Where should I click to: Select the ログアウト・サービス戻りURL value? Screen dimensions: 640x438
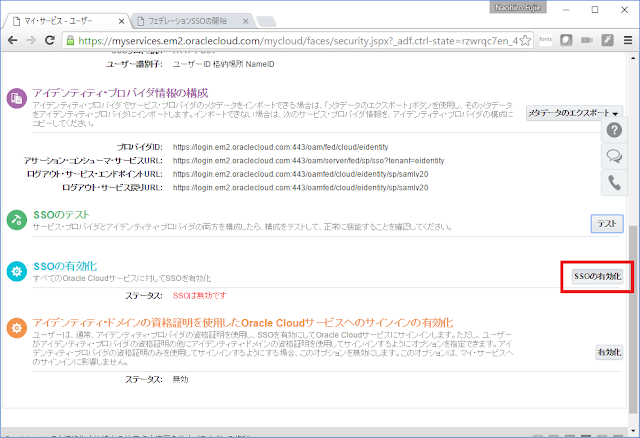tap(300, 187)
